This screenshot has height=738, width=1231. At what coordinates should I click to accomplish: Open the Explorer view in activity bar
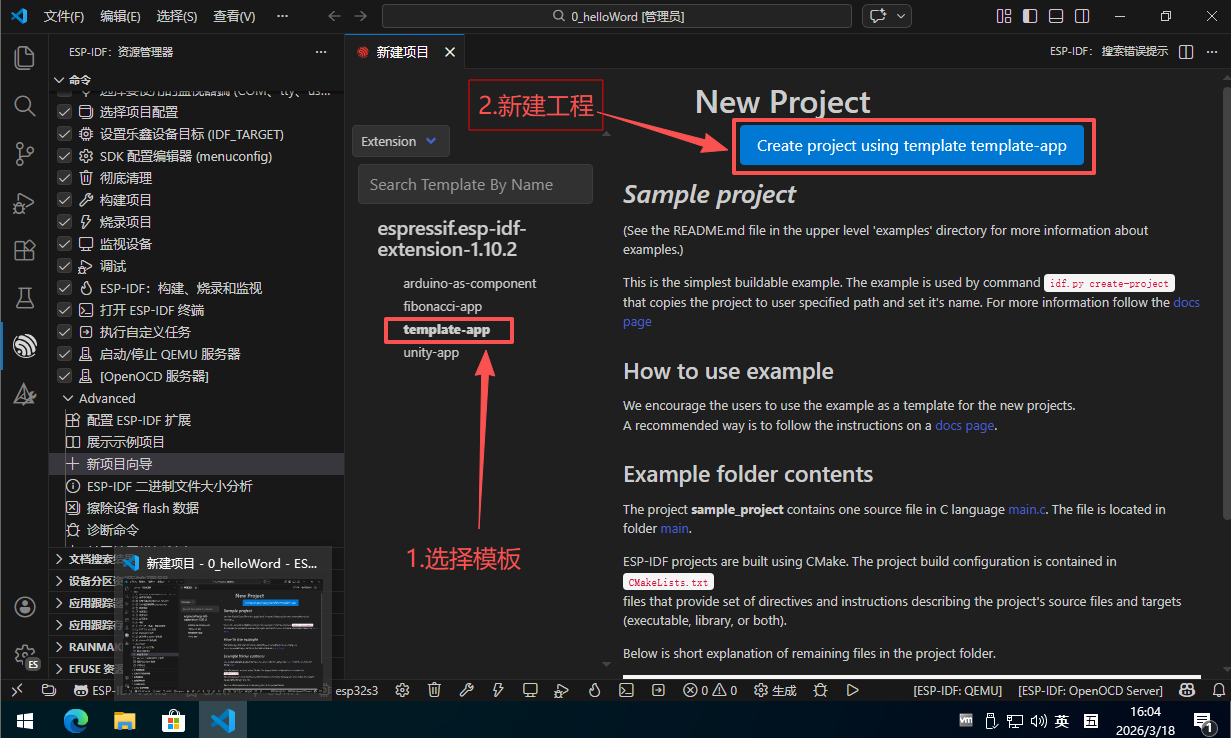click(x=24, y=57)
